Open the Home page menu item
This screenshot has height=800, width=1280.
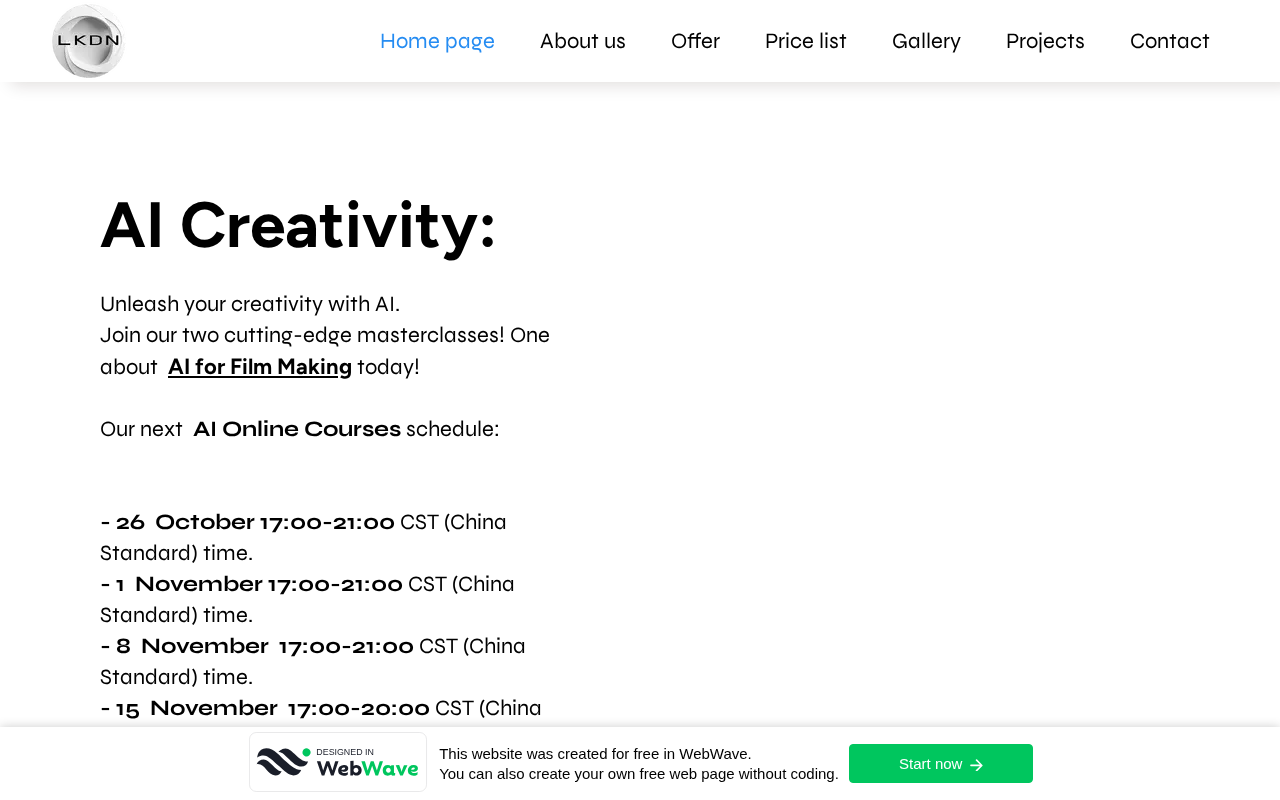point(437,41)
